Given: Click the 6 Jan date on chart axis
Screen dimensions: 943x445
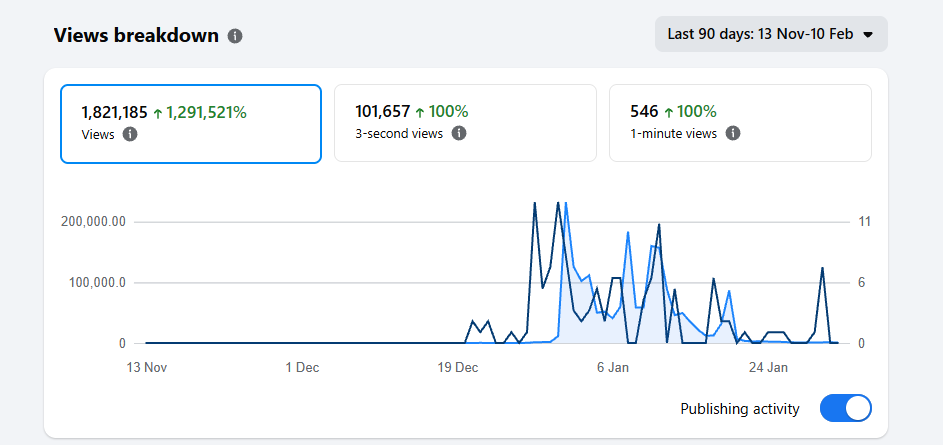Looking at the screenshot, I should tap(613, 367).
